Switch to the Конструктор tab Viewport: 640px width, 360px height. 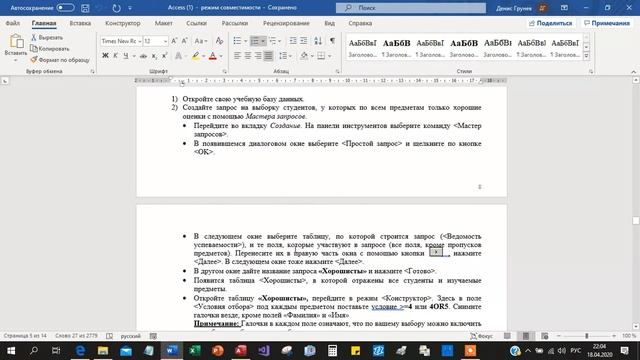tap(122, 23)
